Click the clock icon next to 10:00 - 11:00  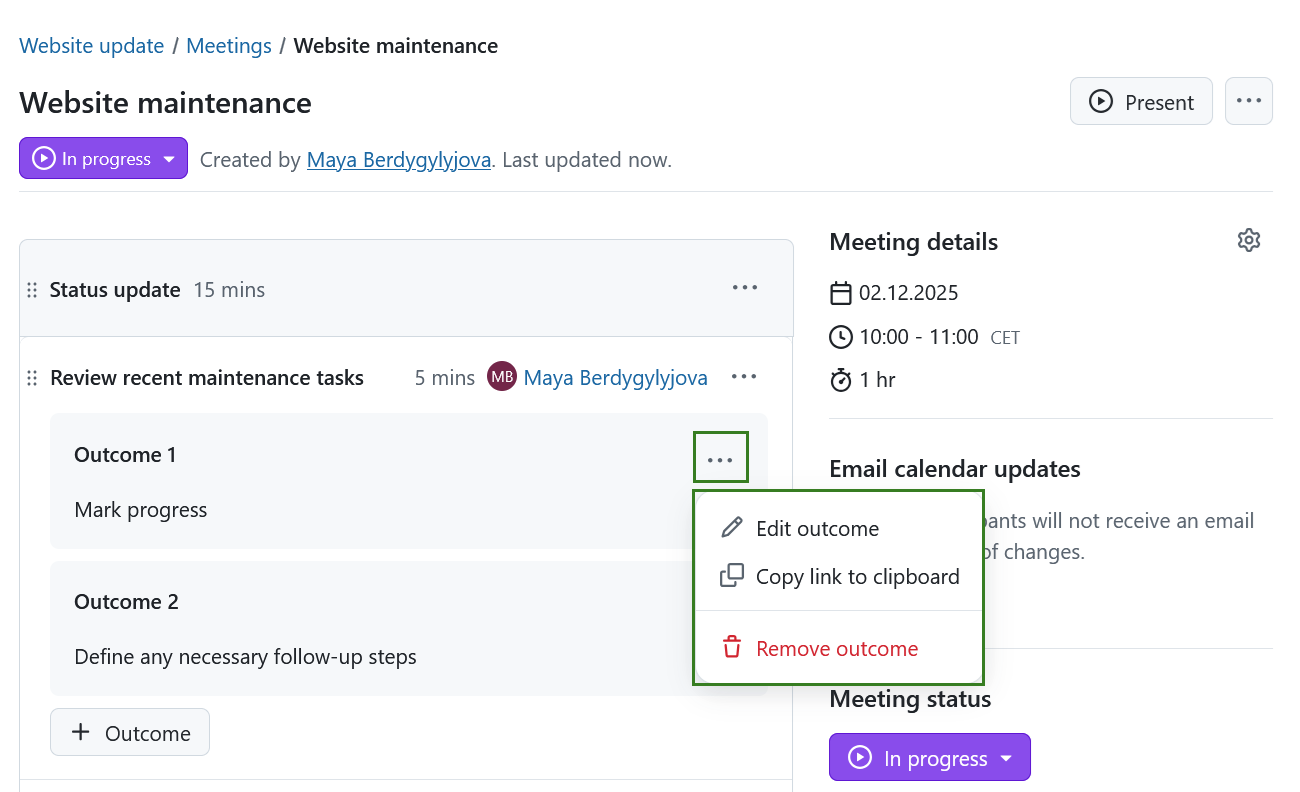840,337
